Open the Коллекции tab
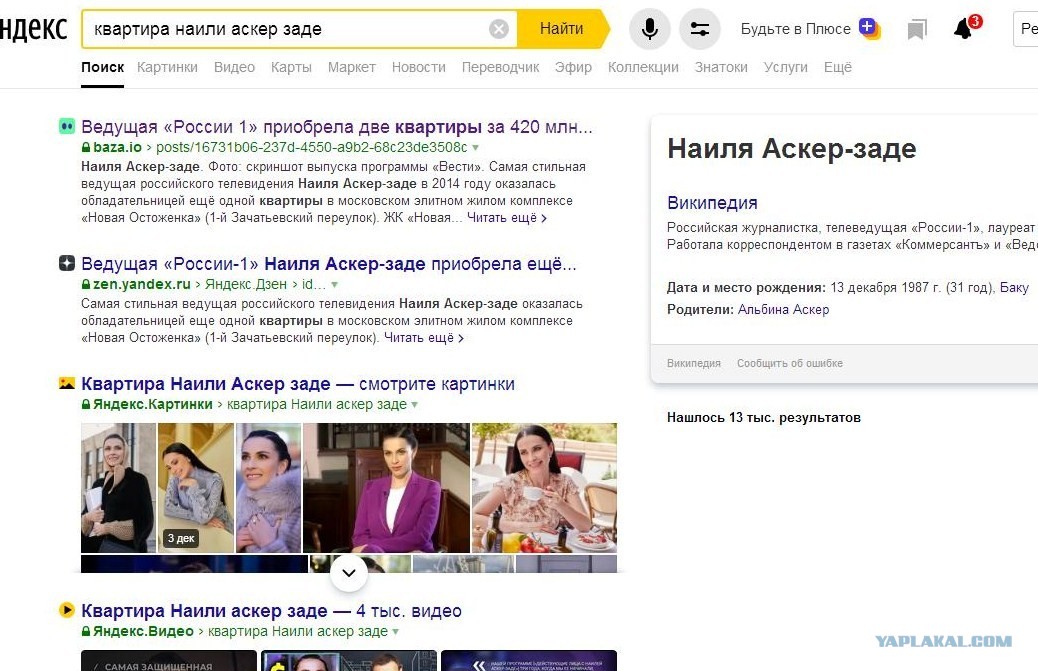1038x671 pixels. coord(643,67)
